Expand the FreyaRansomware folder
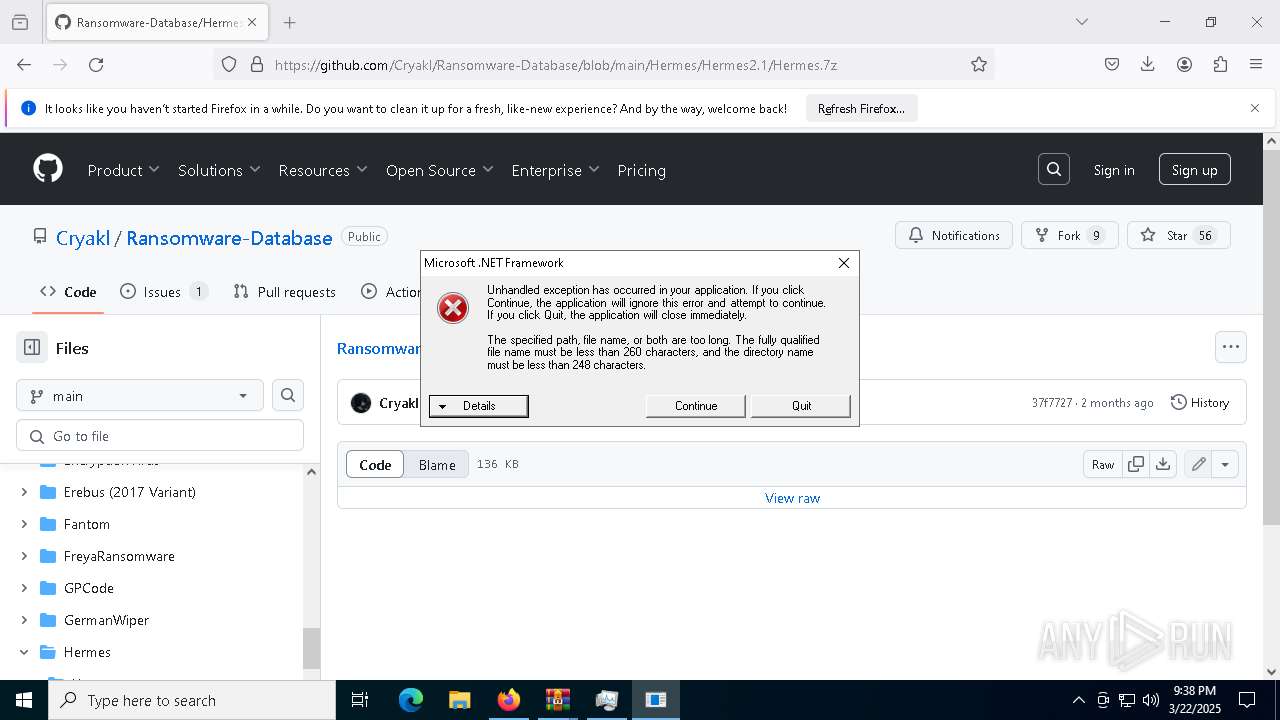This screenshot has width=1280, height=720. 24,556
